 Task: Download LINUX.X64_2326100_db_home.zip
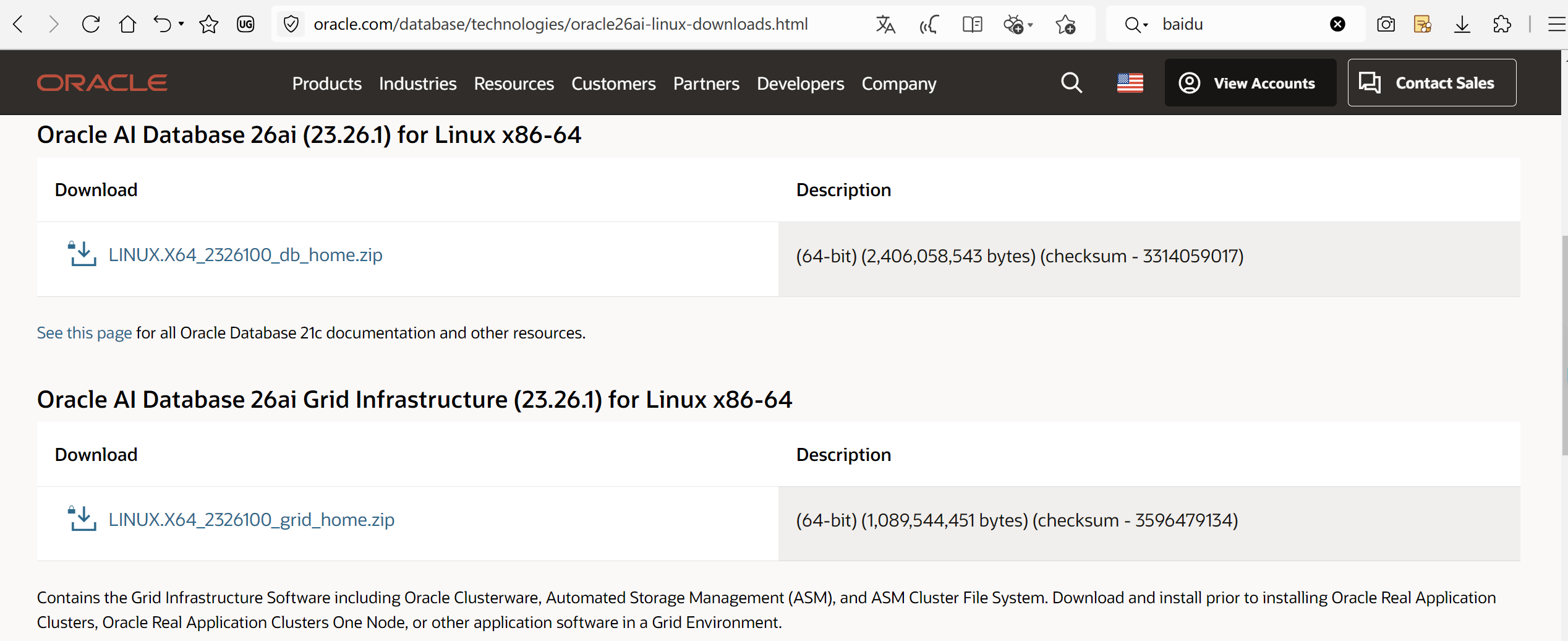coord(245,255)
